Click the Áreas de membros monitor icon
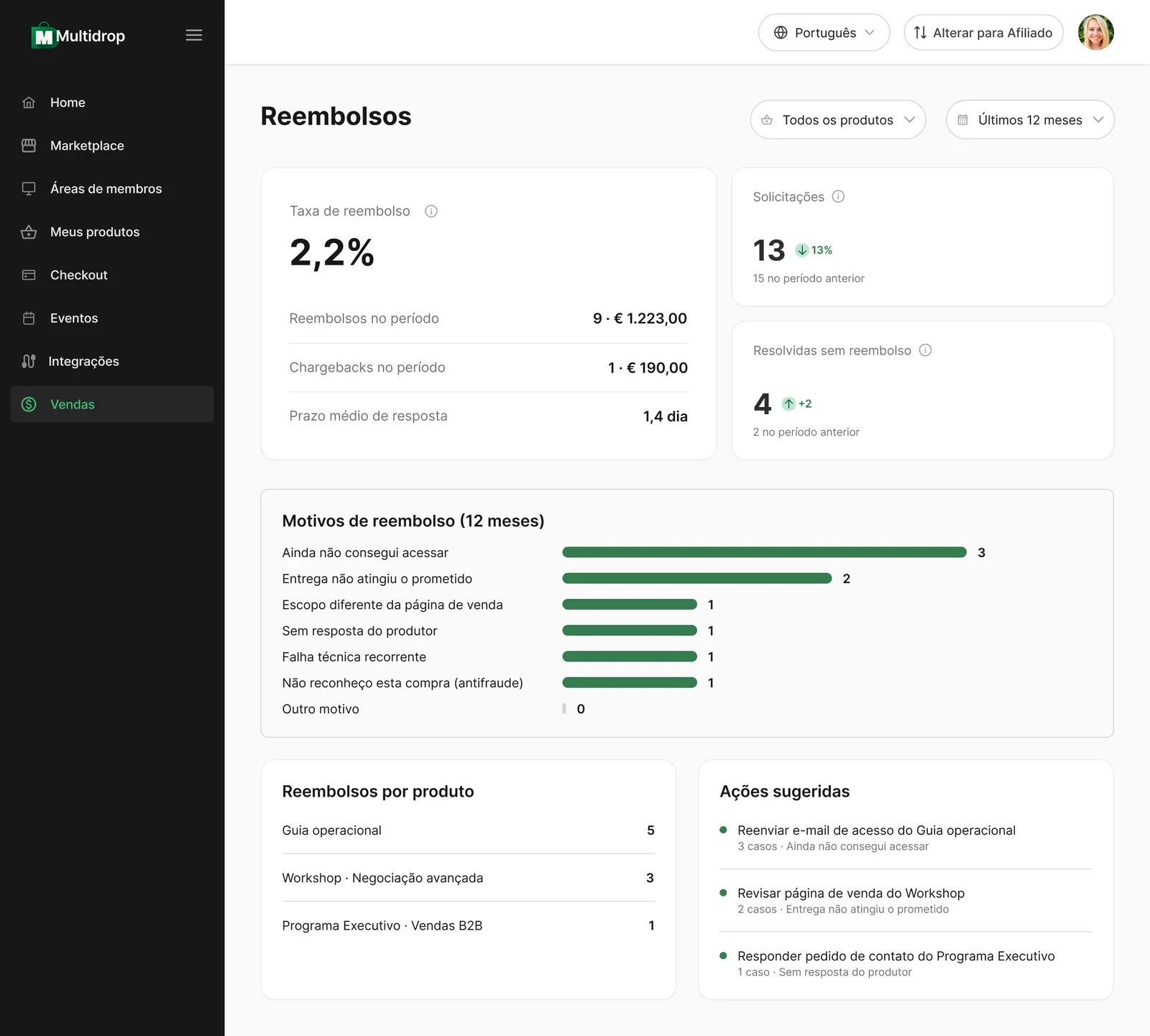This screenshot has width=1150, height=1036. click(x=29, y=189)
